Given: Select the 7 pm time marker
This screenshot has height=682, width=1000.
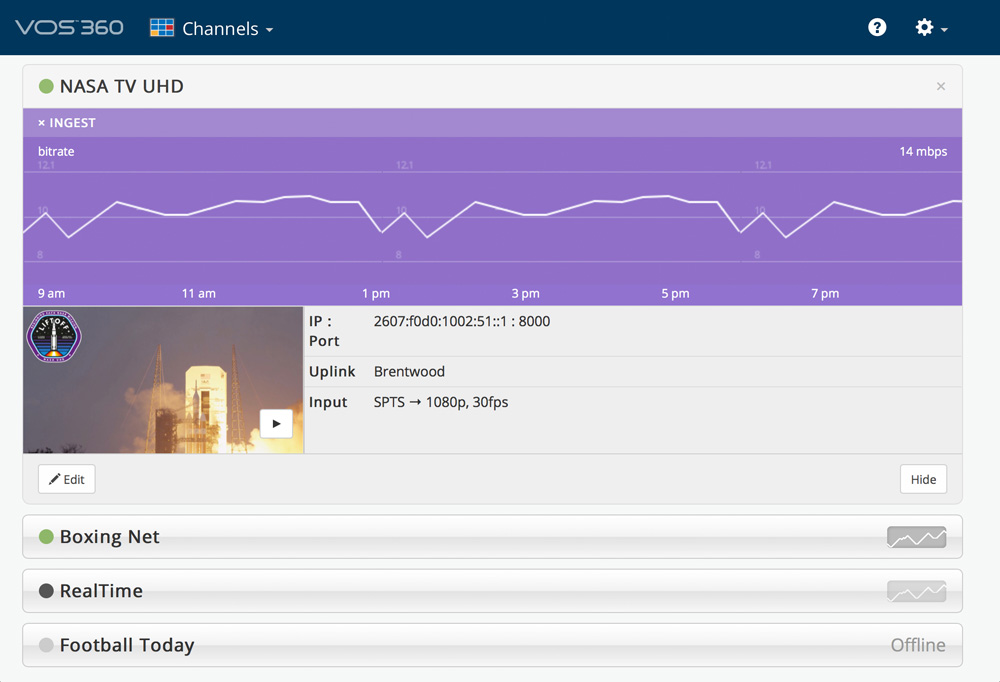Looking at the screenshot, I should click(x=825, y=293).
